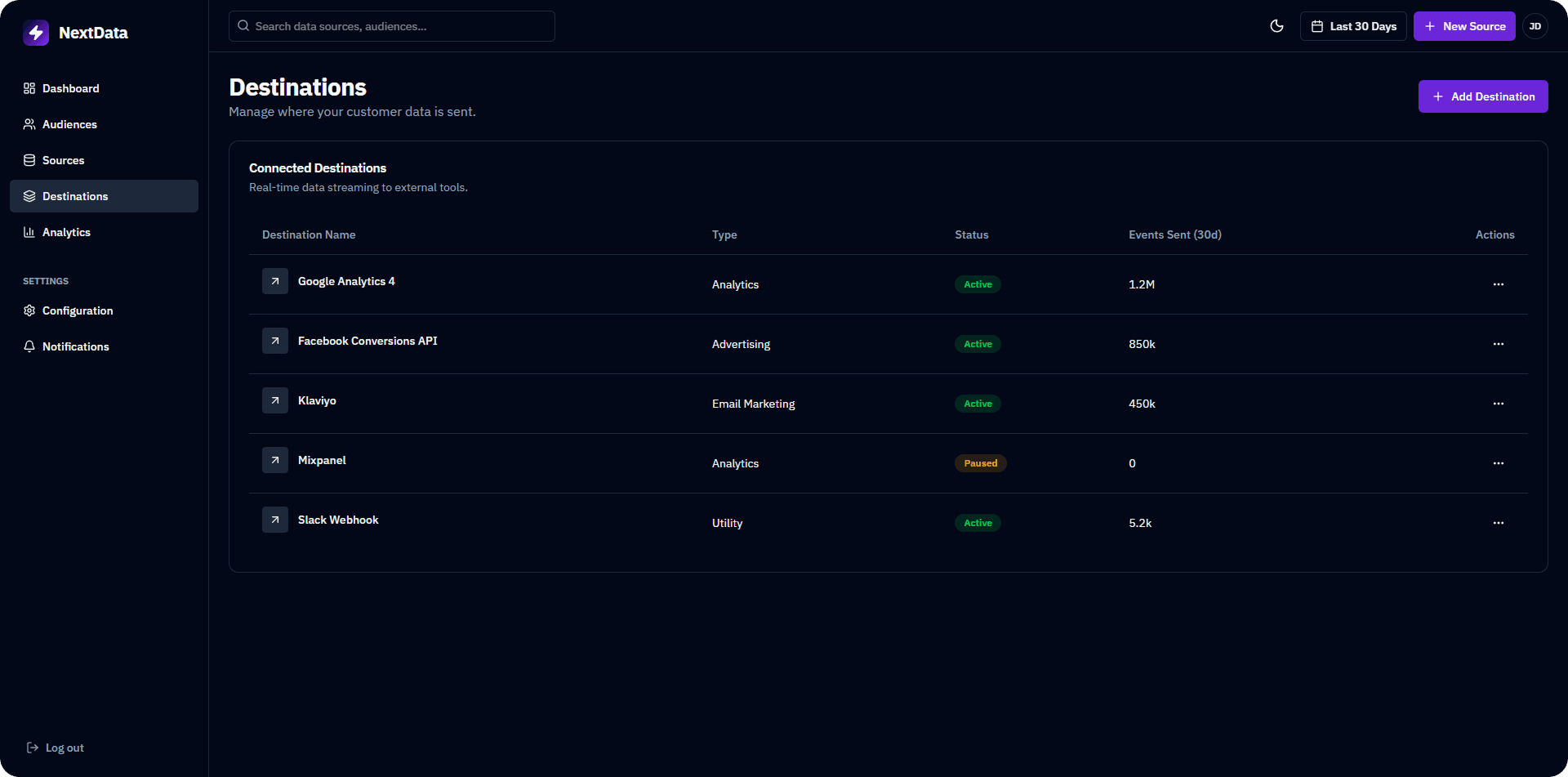Click the Analytics chart icon
The width and height of the screenshot is (1568, 777).
(x=29, y=232)
